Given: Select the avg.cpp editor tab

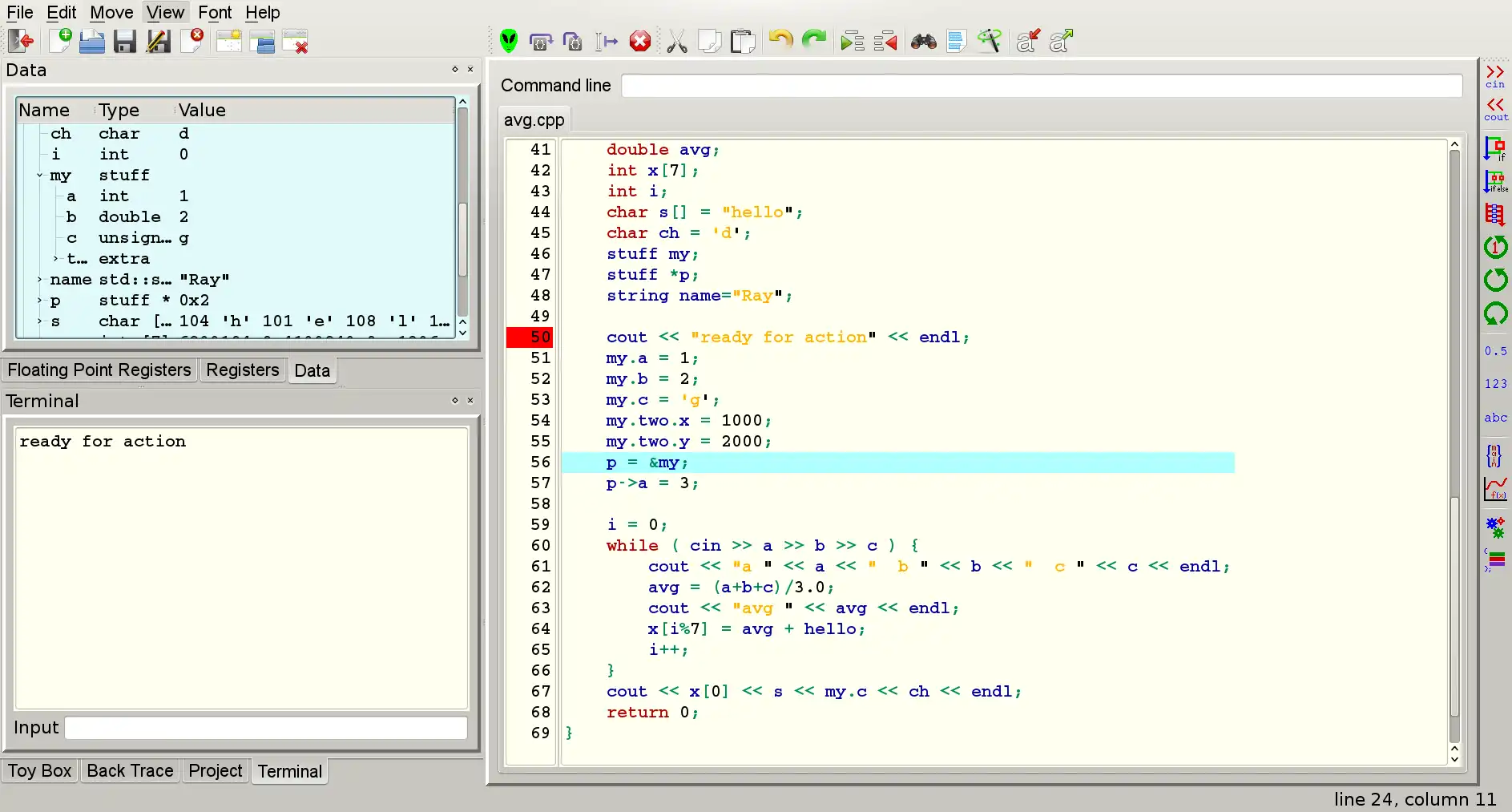Looking at the screenshot, I should 534,120.
